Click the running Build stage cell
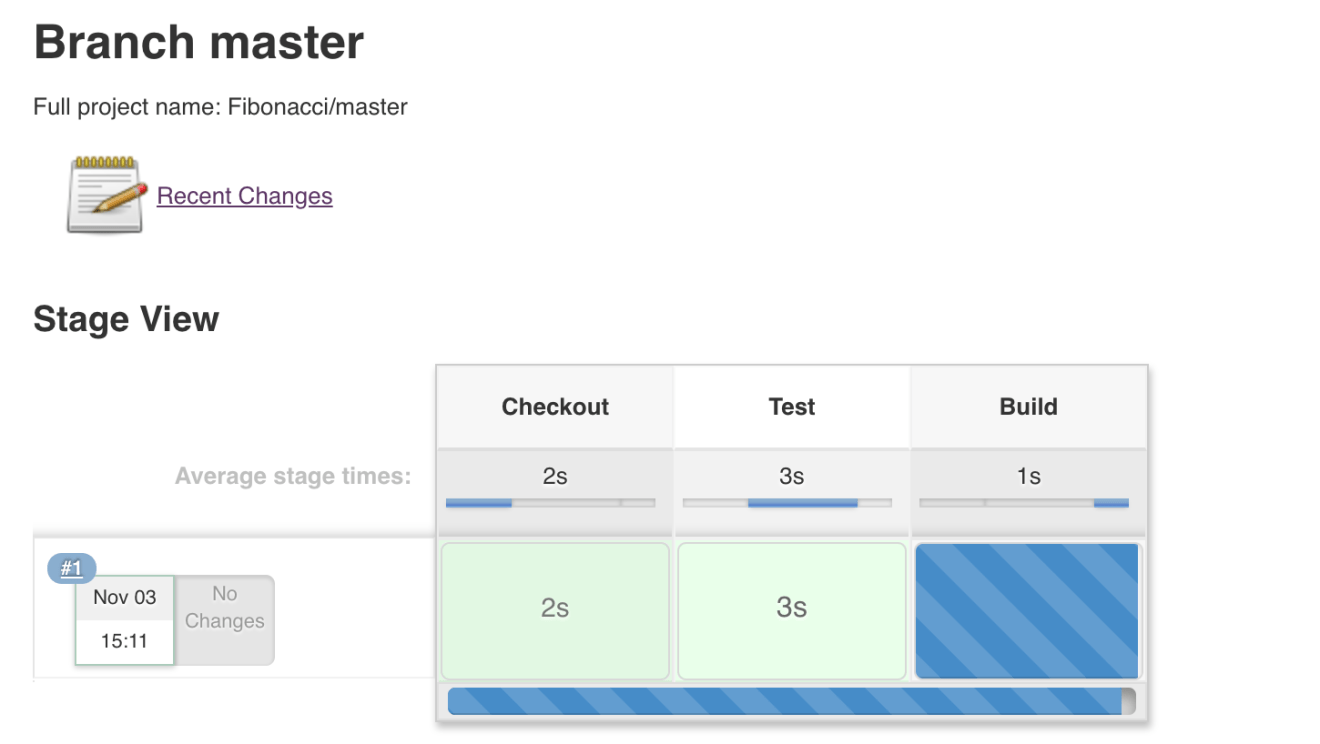Image resolution: width=1320 pixels, height=744 pixels. pos(1027,611)
